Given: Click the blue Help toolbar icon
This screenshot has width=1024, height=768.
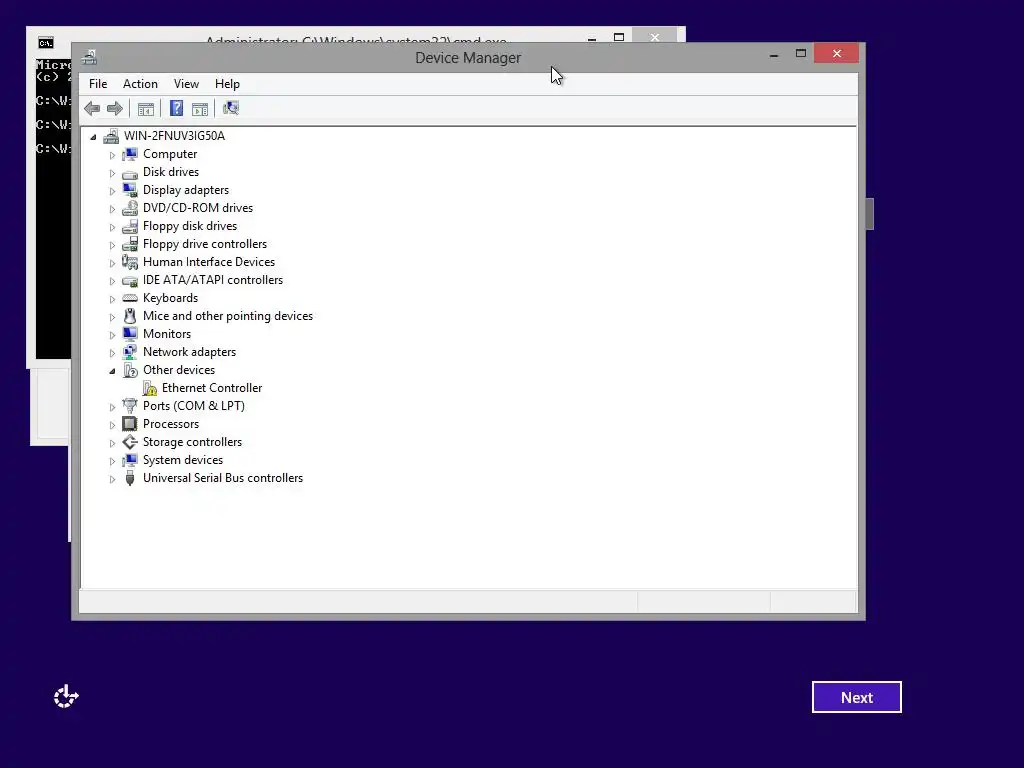Looking at the screenshot, I should click(176, 108).
